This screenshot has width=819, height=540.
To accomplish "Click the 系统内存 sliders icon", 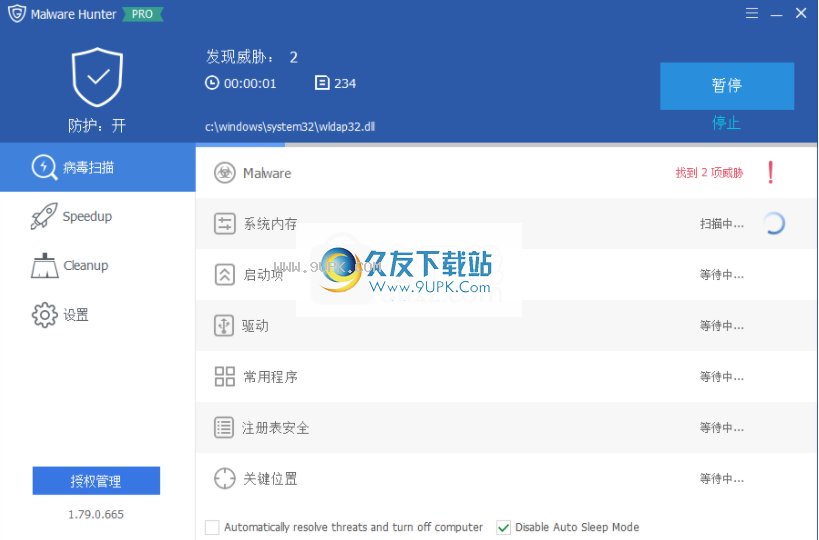I will click(x=225, y=224).
